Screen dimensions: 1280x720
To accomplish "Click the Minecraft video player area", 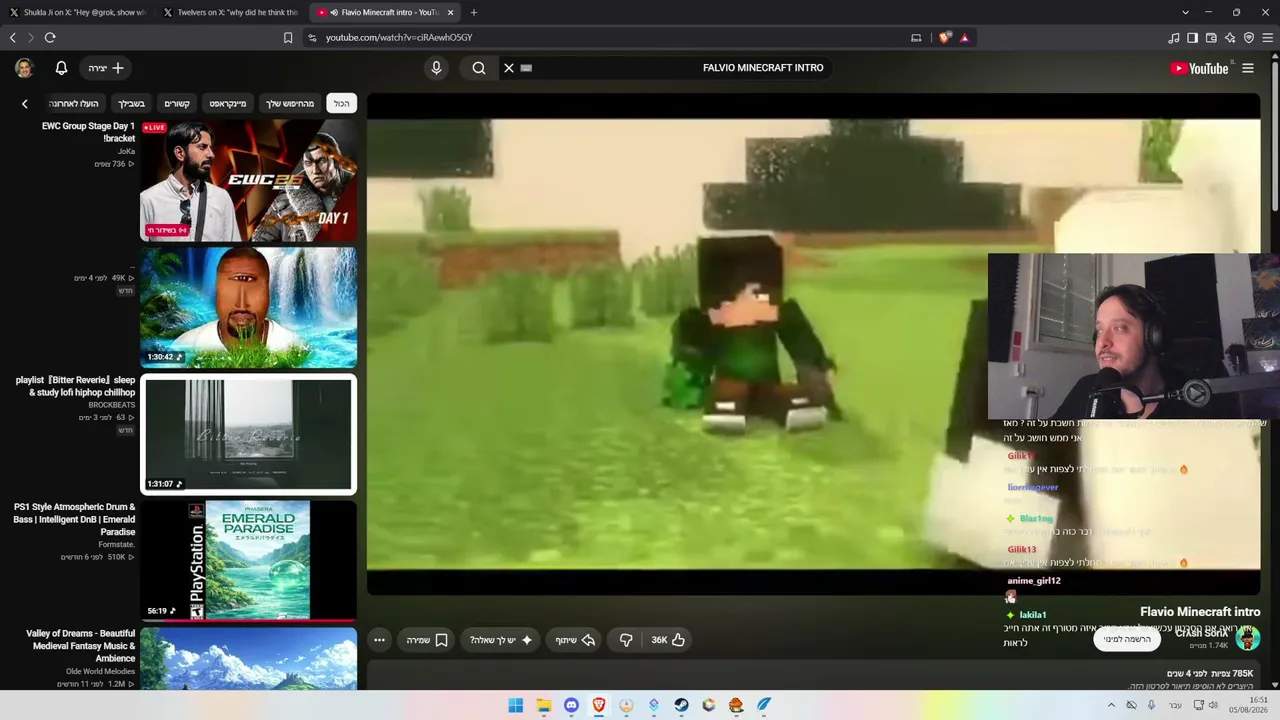I will pyautogui.click(x=813, y=345).
